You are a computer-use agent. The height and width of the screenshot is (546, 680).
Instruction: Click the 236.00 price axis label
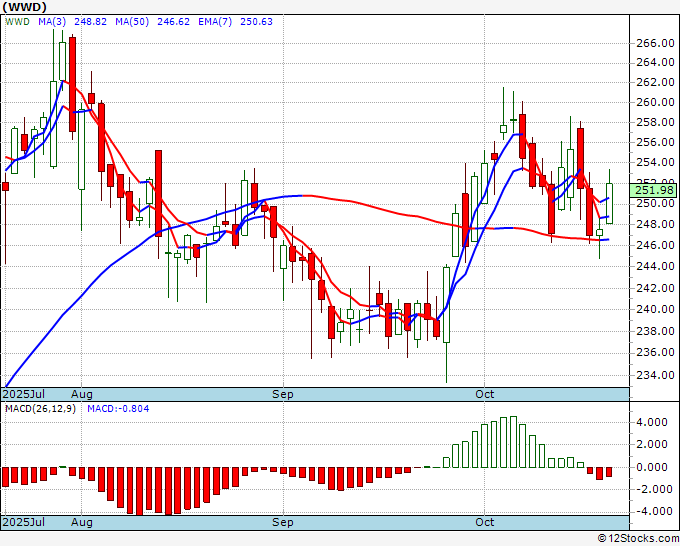click(x=655, y=352)
